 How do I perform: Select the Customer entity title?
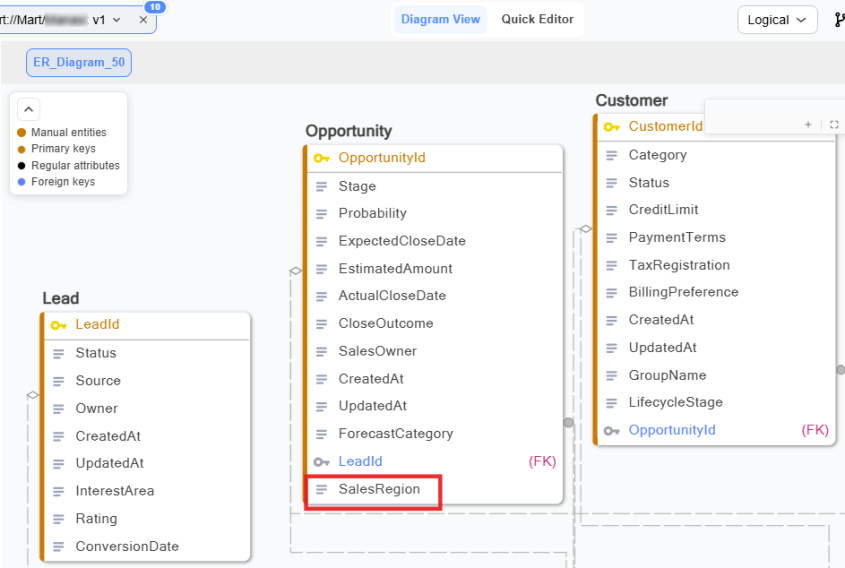(x=632, y=100)
